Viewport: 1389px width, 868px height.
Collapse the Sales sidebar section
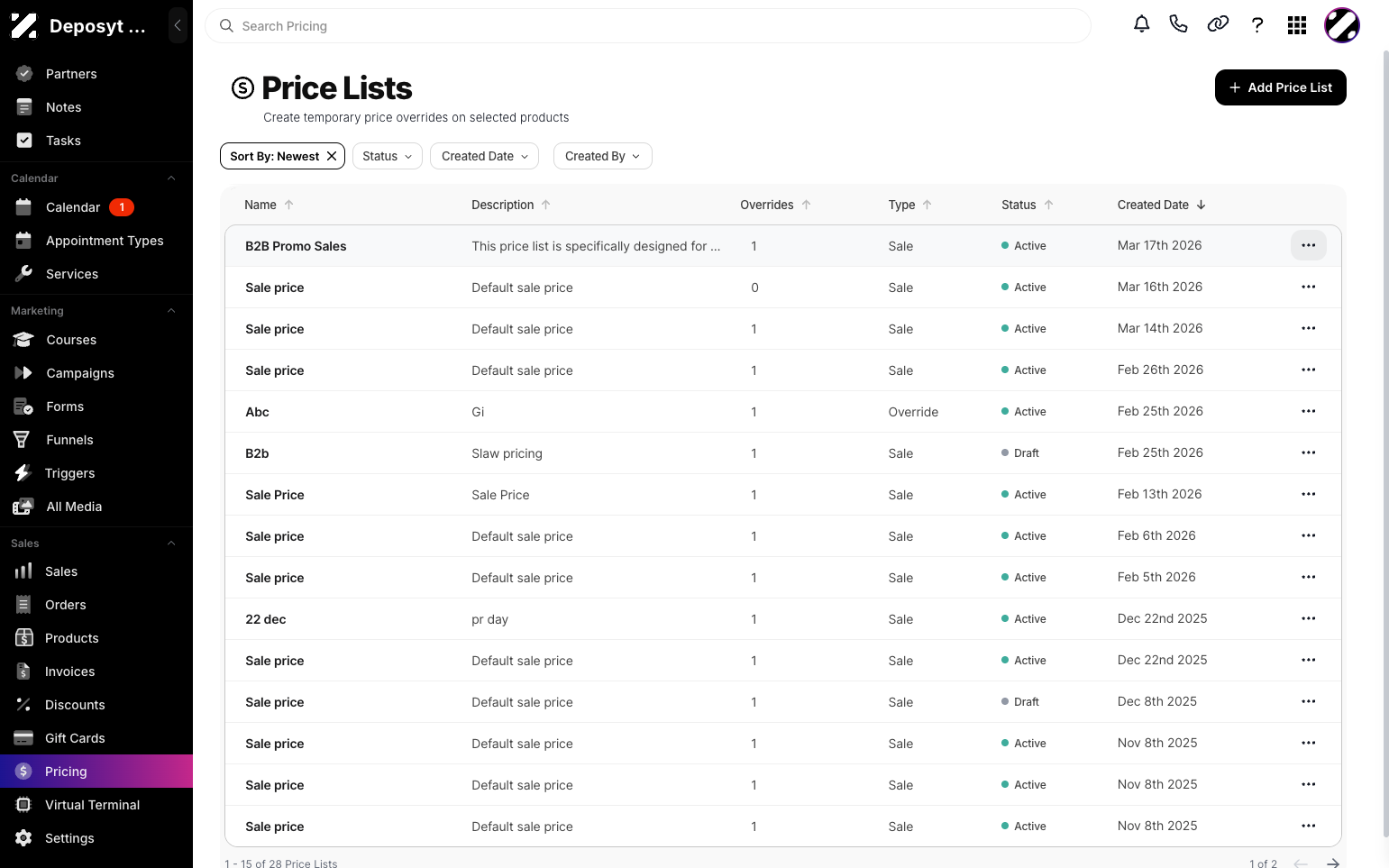coord(171,544)
